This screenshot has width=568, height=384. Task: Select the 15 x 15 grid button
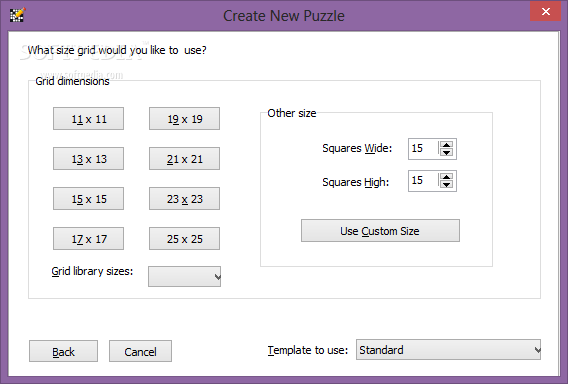88,199
